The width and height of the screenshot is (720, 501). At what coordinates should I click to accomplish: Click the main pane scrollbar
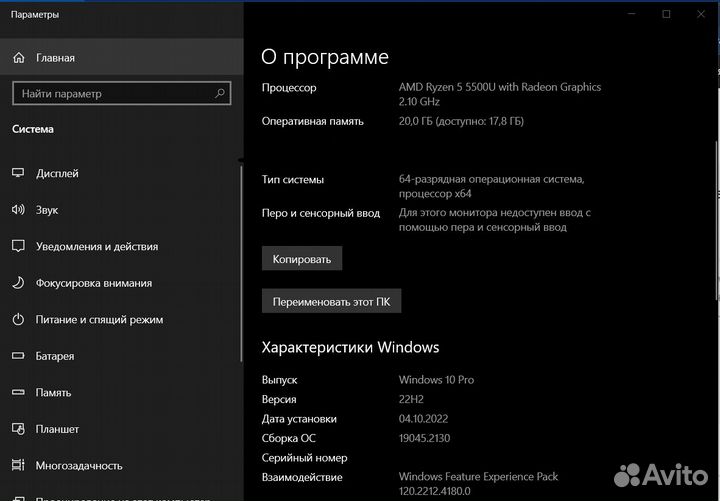717,220
